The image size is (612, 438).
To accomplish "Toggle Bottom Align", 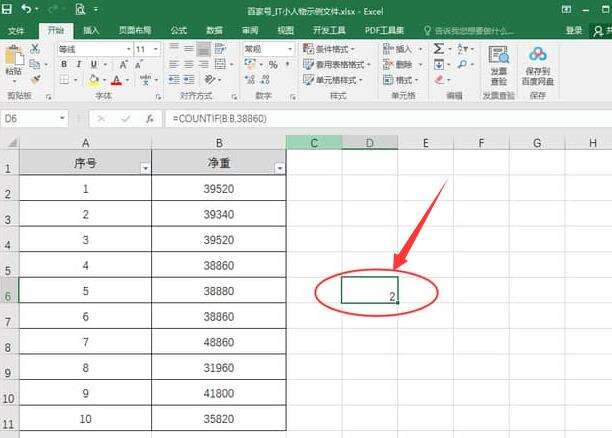I will click(x=203, y=49).
